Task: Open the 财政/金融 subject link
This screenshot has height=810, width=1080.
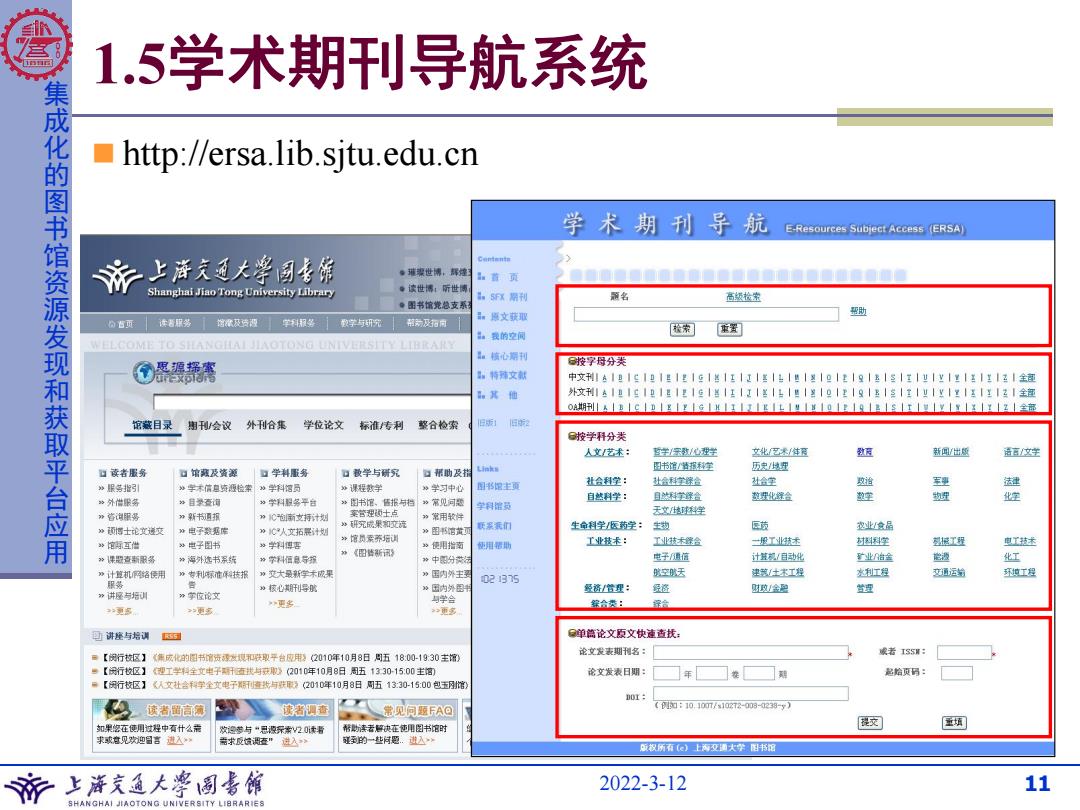Action: coord(769,588)
